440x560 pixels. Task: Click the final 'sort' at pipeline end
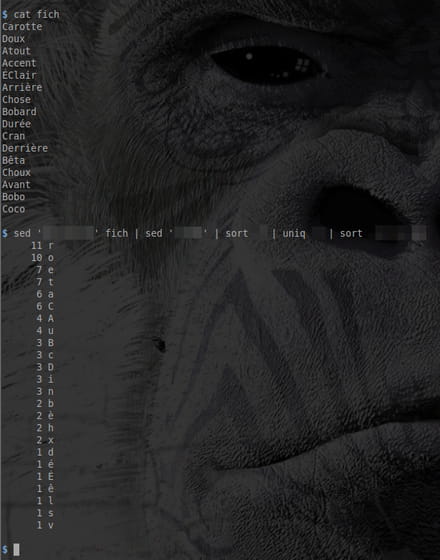pos(351,234)
